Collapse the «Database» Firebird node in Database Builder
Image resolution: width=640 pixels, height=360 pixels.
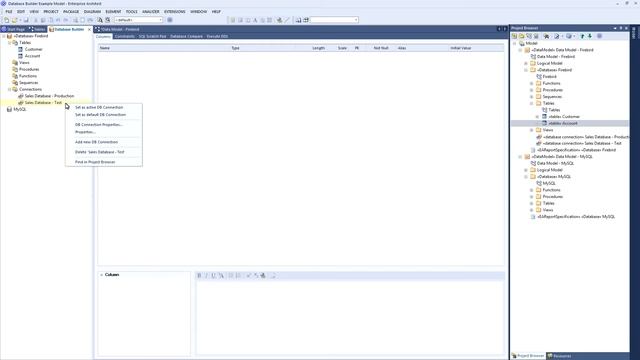(4, 36)
